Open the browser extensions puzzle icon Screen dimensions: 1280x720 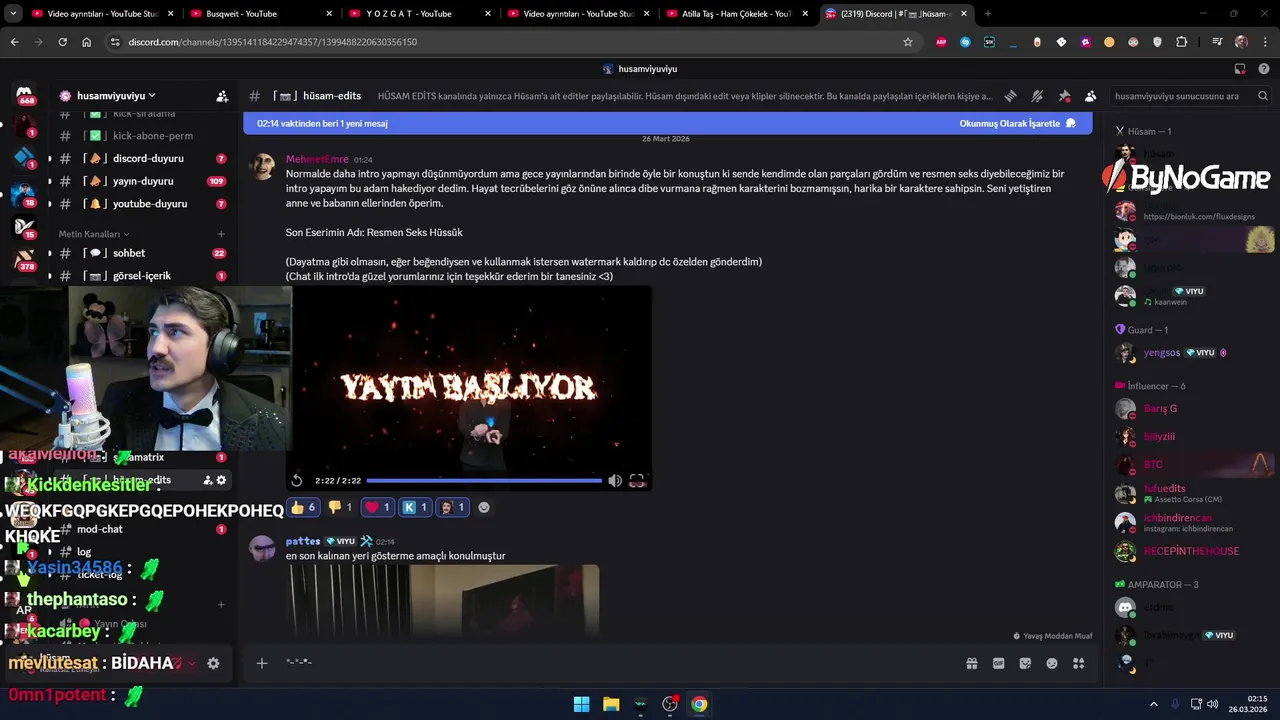pos(1182,42)
